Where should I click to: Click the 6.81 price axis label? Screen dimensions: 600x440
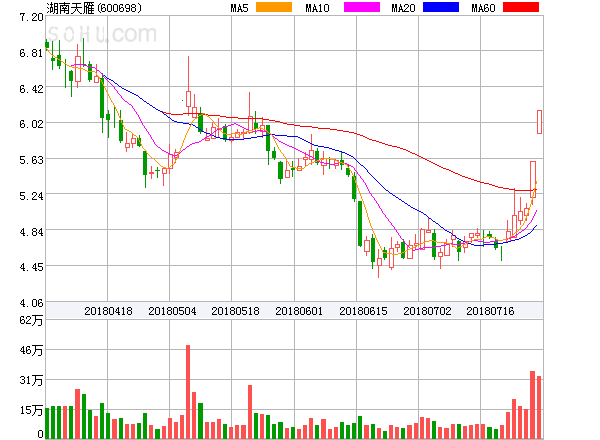pyautogui.click(x=31, y=53)
